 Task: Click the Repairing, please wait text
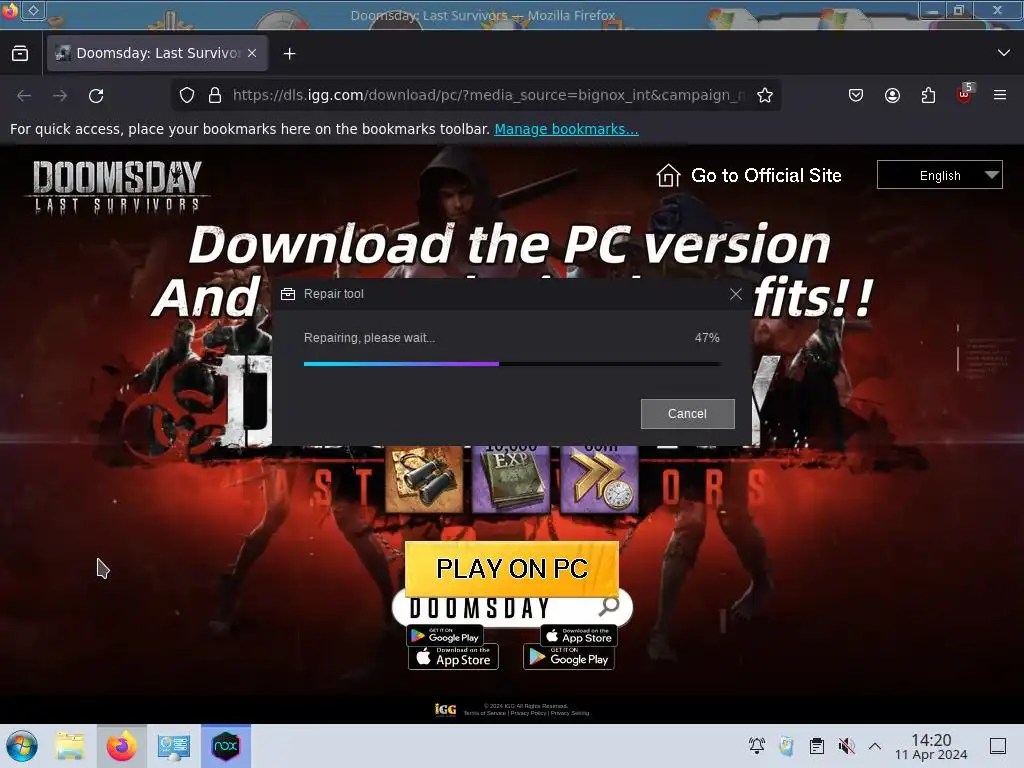pyautogui.click(x=369, y=338)
